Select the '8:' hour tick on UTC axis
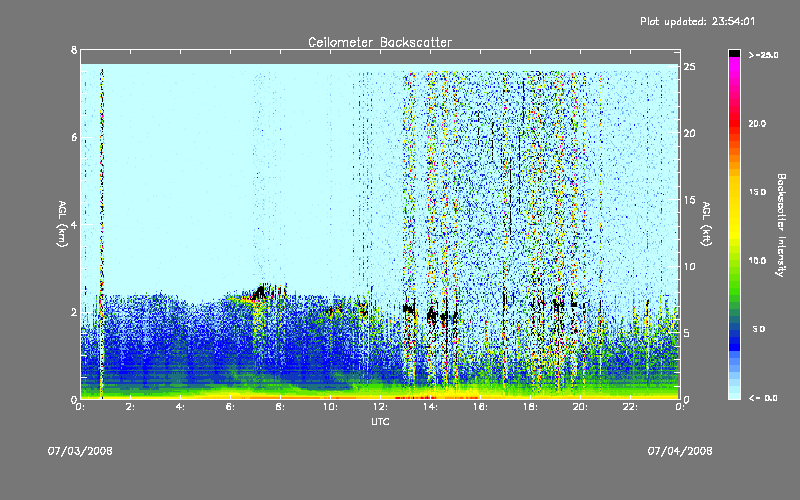This screenshot has width=800, height=500. pos(281,407)
